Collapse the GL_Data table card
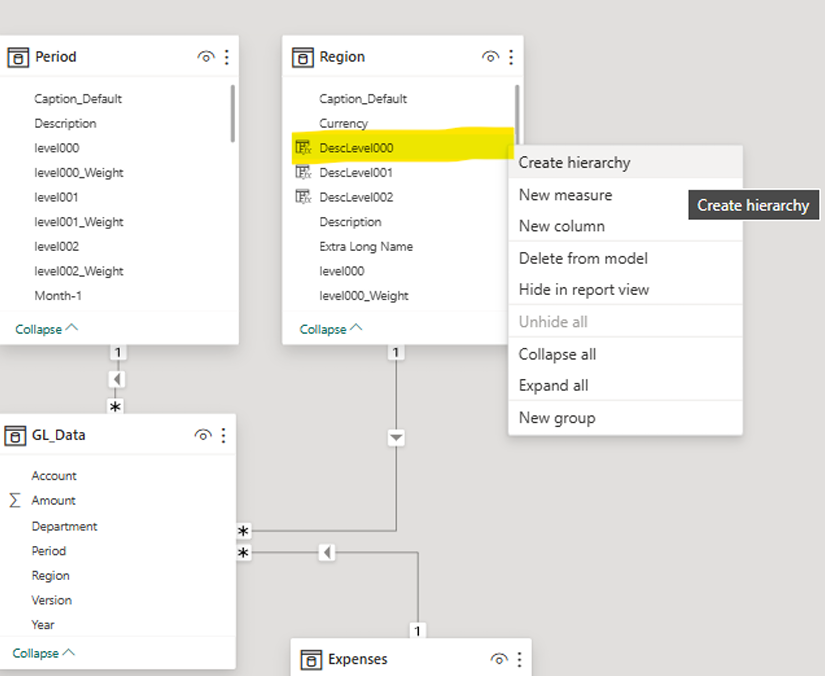828x676 pixels. coord(43,653)
